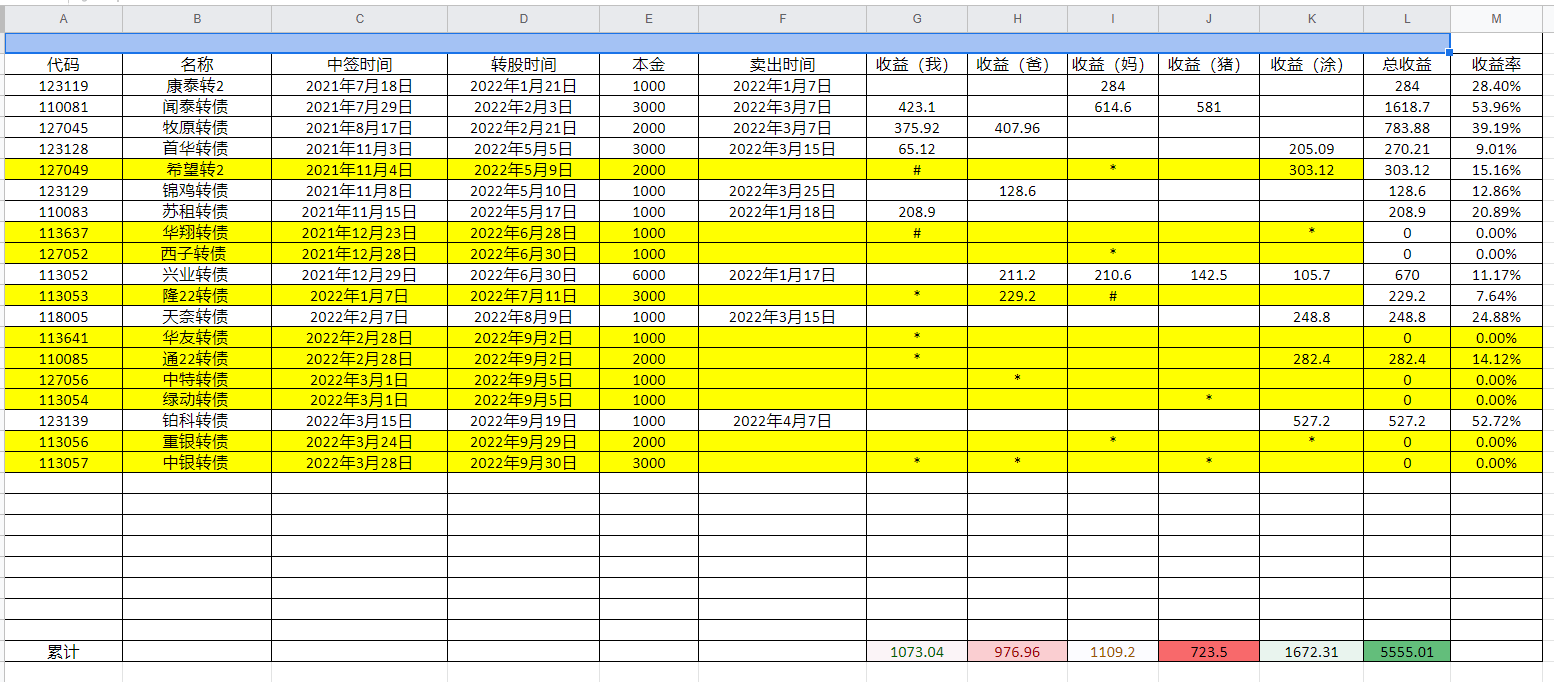The height and width of the screenshot is (682, 1554).
Task: Select the 牧原转债 name cell
Action: click(197, 128)
